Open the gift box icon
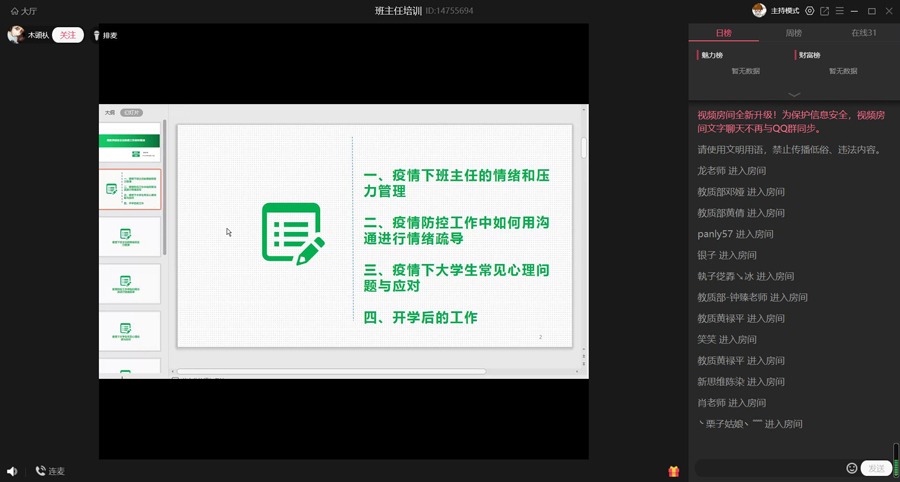 tap(674, 471)
